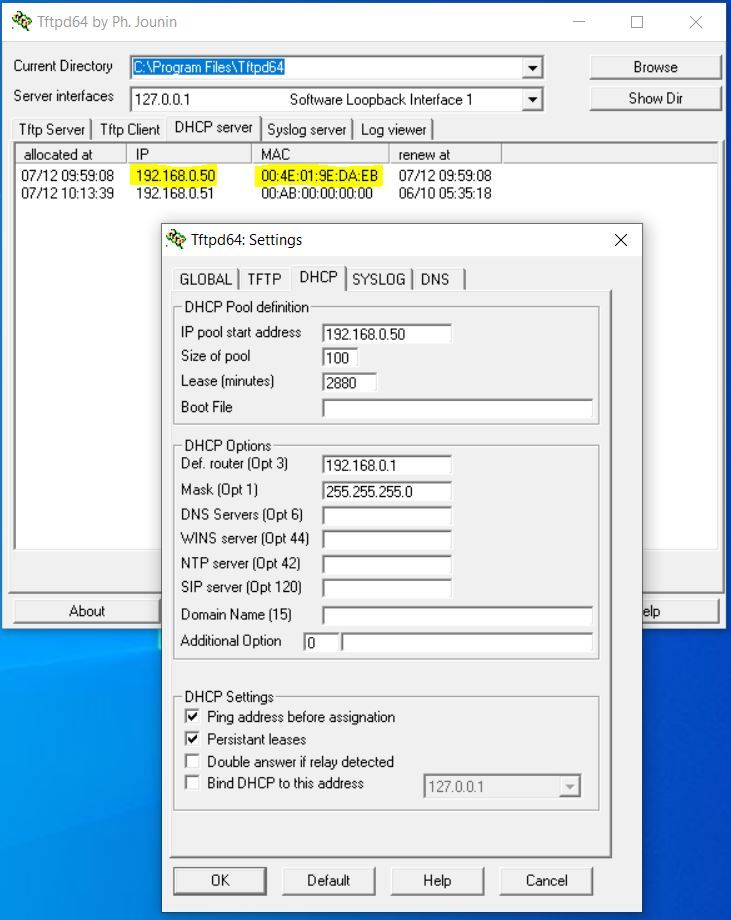Click the DNS Servers (Opt 6) field
The image size is (731, 920).
pos(387,516)
